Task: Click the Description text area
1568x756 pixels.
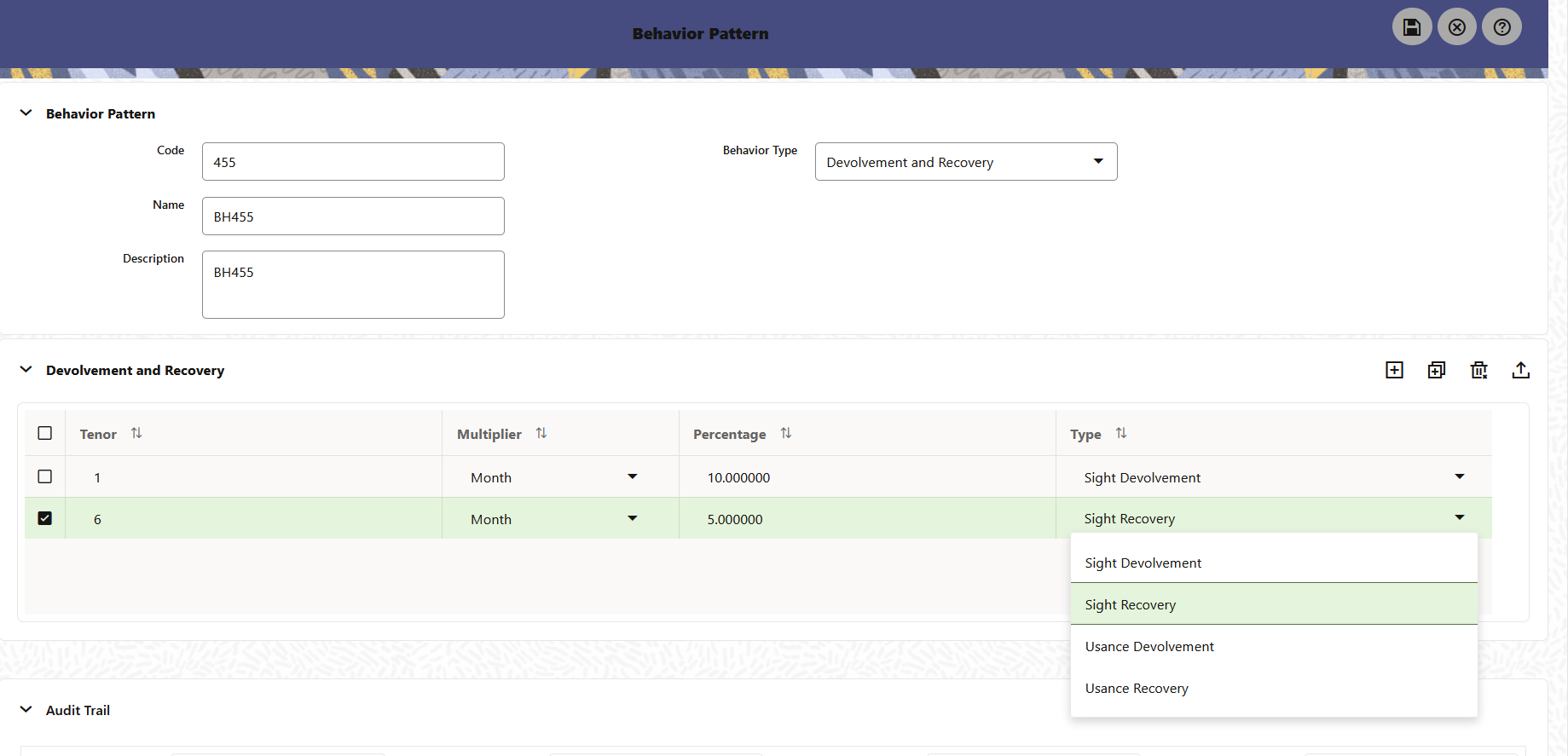Action: point(353,285)
